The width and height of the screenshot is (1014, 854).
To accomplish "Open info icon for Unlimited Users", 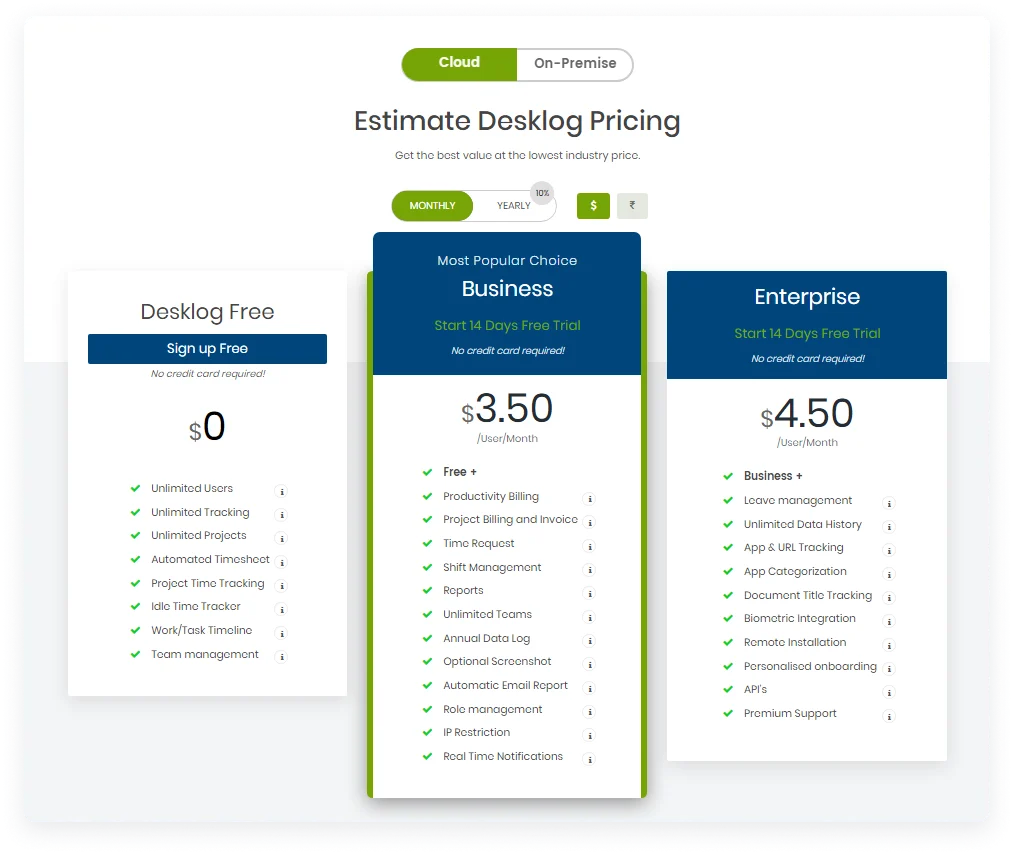I will 281,491.
